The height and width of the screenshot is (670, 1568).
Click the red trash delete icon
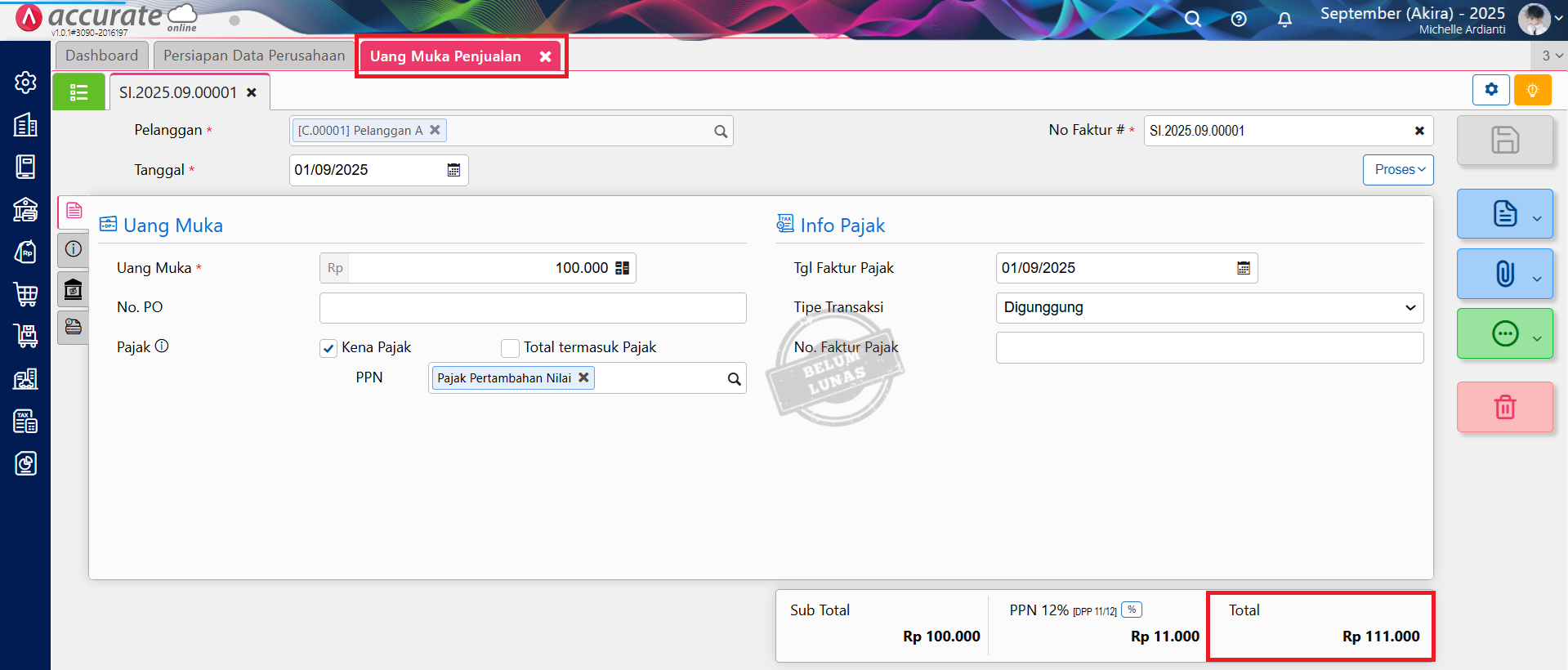[1504, 407]
